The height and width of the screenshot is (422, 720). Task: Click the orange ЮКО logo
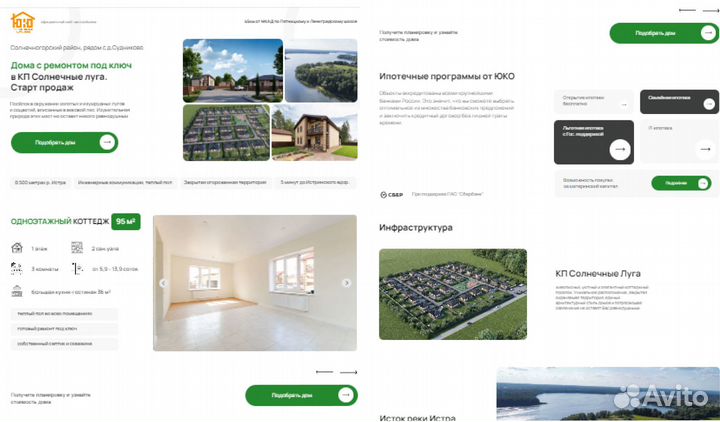22,22
